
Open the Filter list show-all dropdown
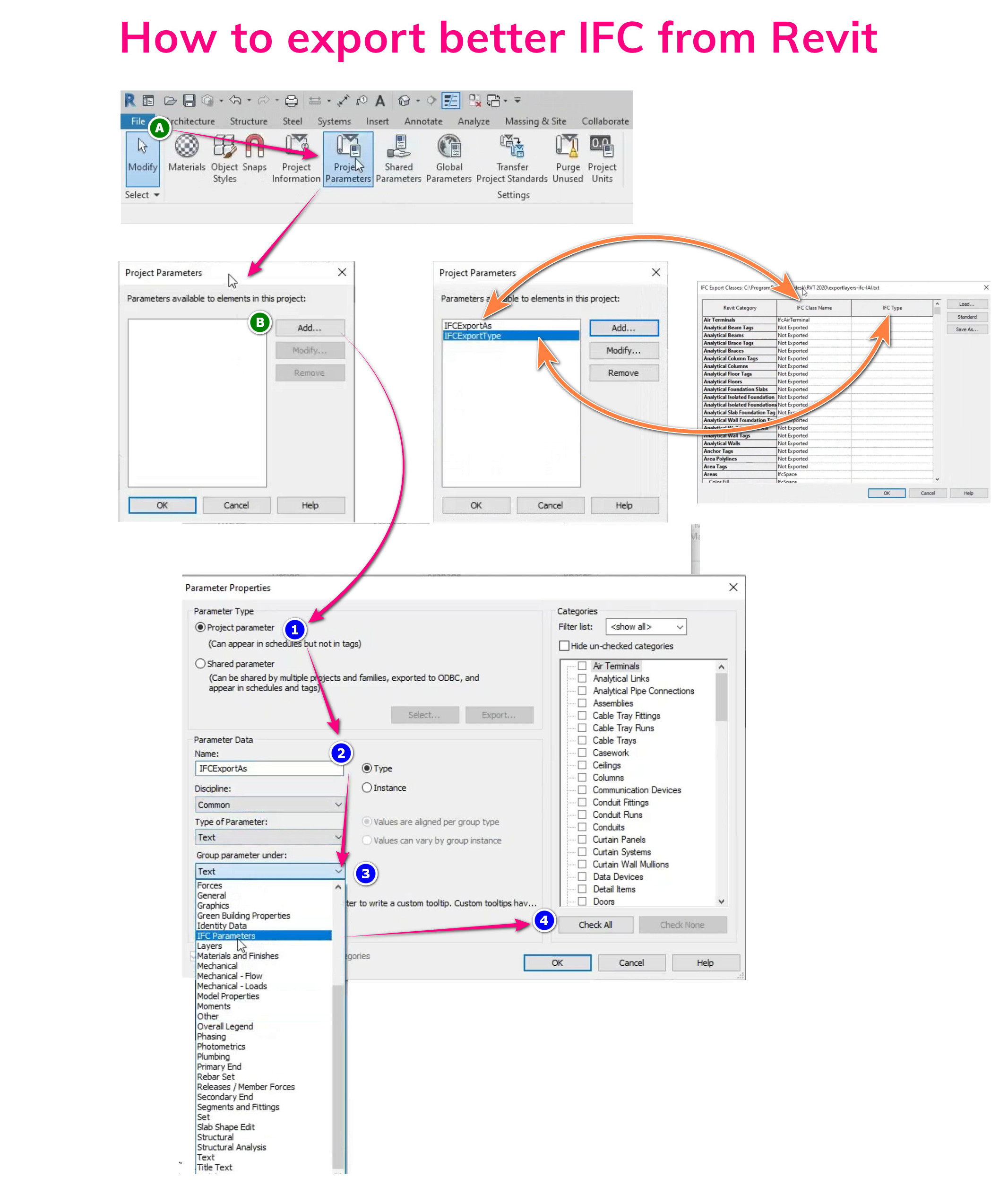click(x=646, y=627)
